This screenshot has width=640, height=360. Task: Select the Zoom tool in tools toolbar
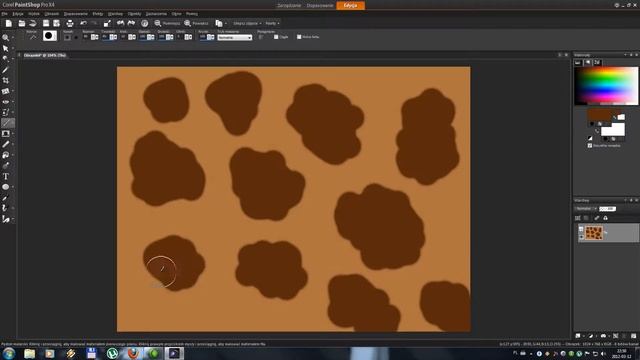(5, 38)
